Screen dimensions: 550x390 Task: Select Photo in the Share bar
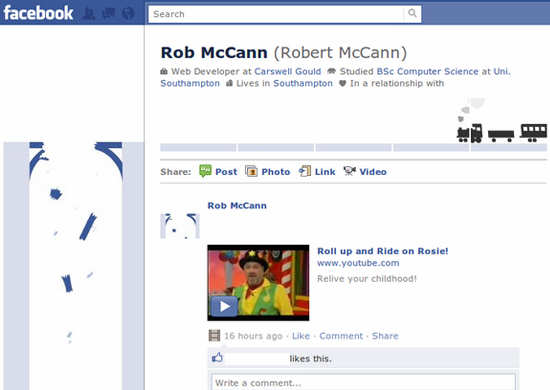tap(276, 172)
